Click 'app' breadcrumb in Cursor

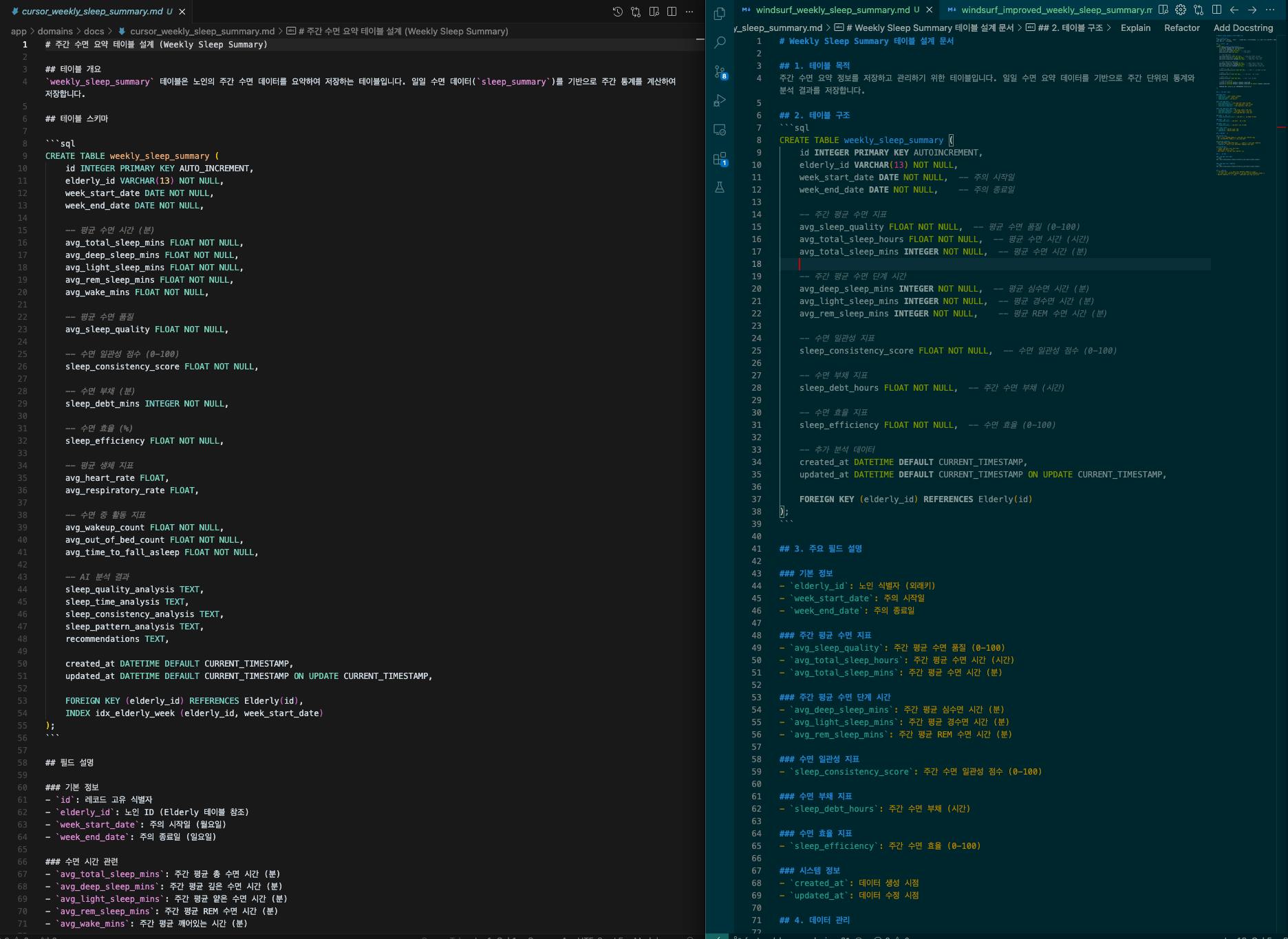tap(19, 31)
